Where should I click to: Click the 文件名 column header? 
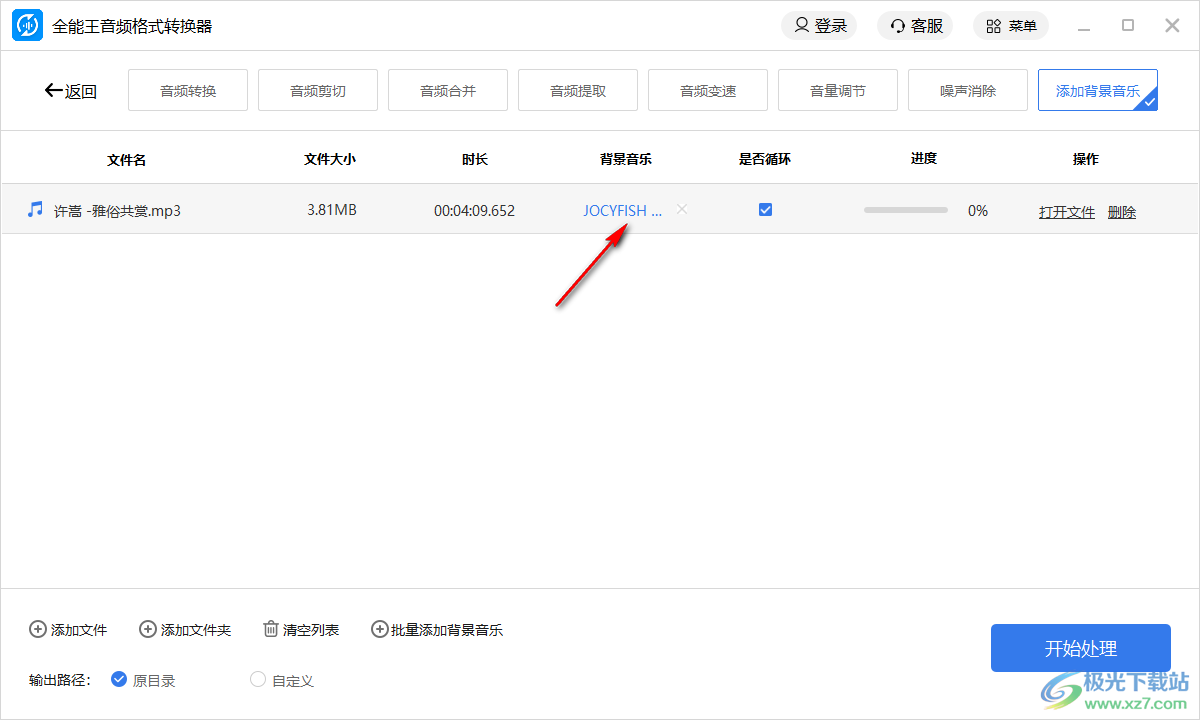pyautogui.click(x=127, y=159)
